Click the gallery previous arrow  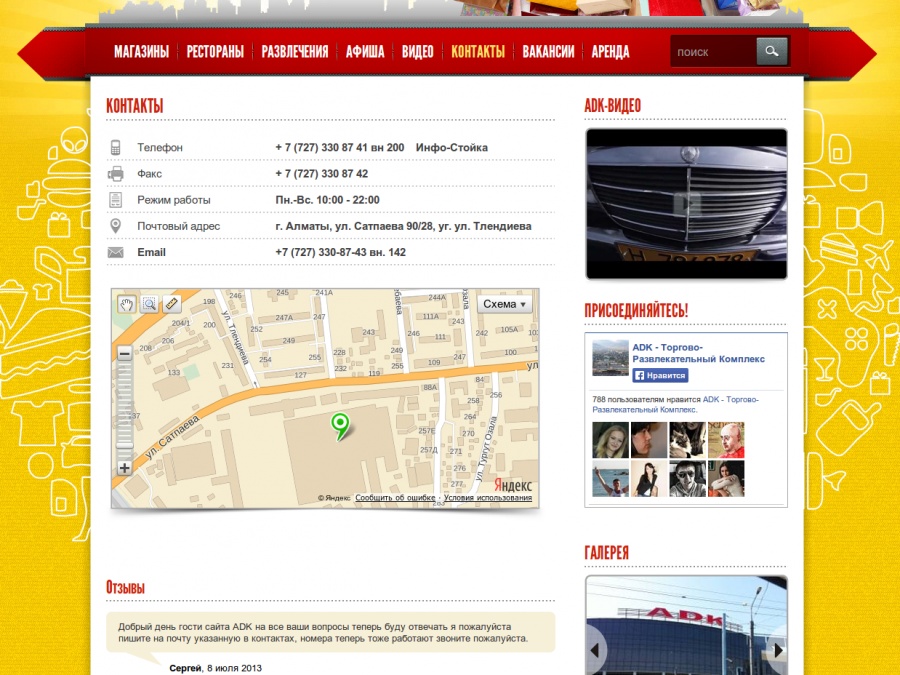coord(596,651)
